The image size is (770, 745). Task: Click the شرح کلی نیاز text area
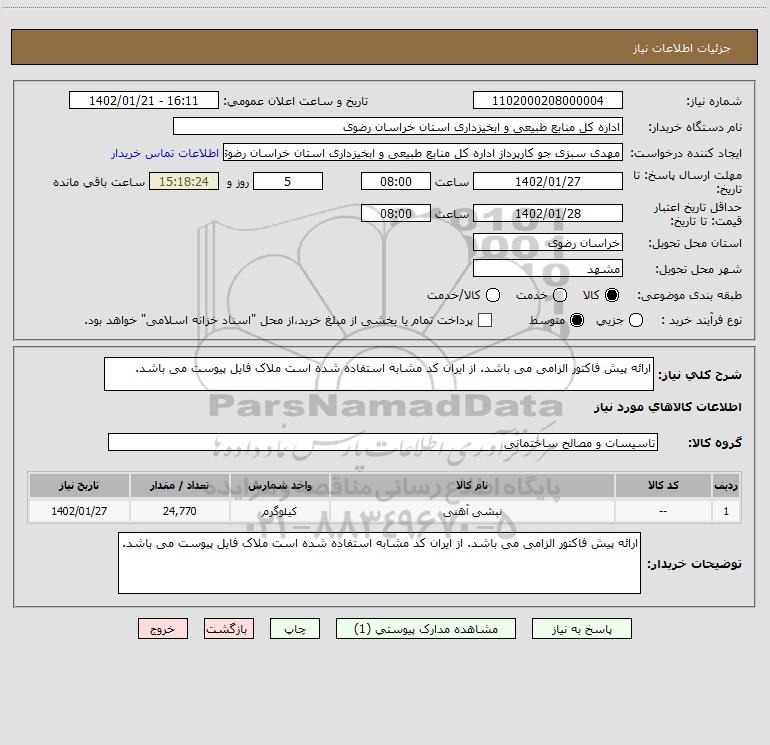379,374
